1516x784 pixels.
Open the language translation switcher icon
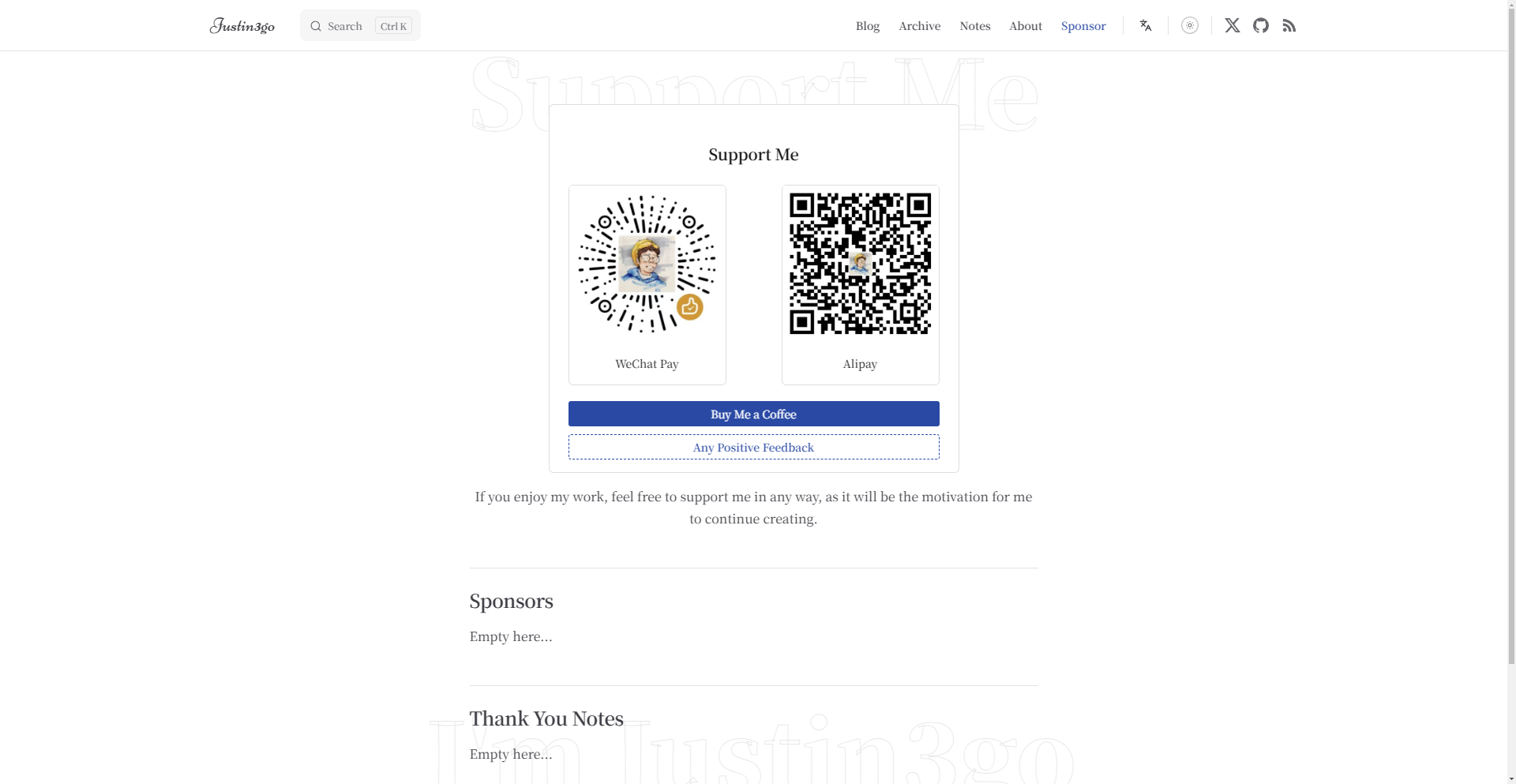[x=1145, y=25]
